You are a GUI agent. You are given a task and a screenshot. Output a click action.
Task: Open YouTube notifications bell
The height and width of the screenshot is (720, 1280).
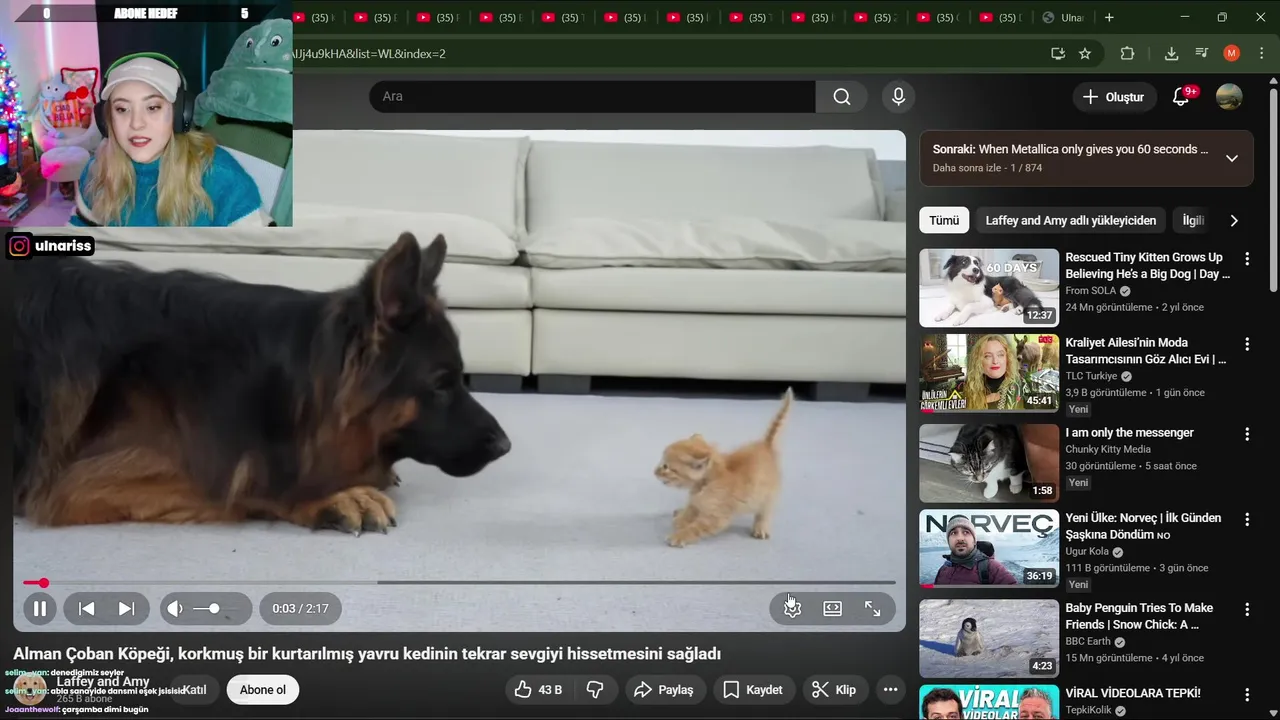tap(1182, 97)
